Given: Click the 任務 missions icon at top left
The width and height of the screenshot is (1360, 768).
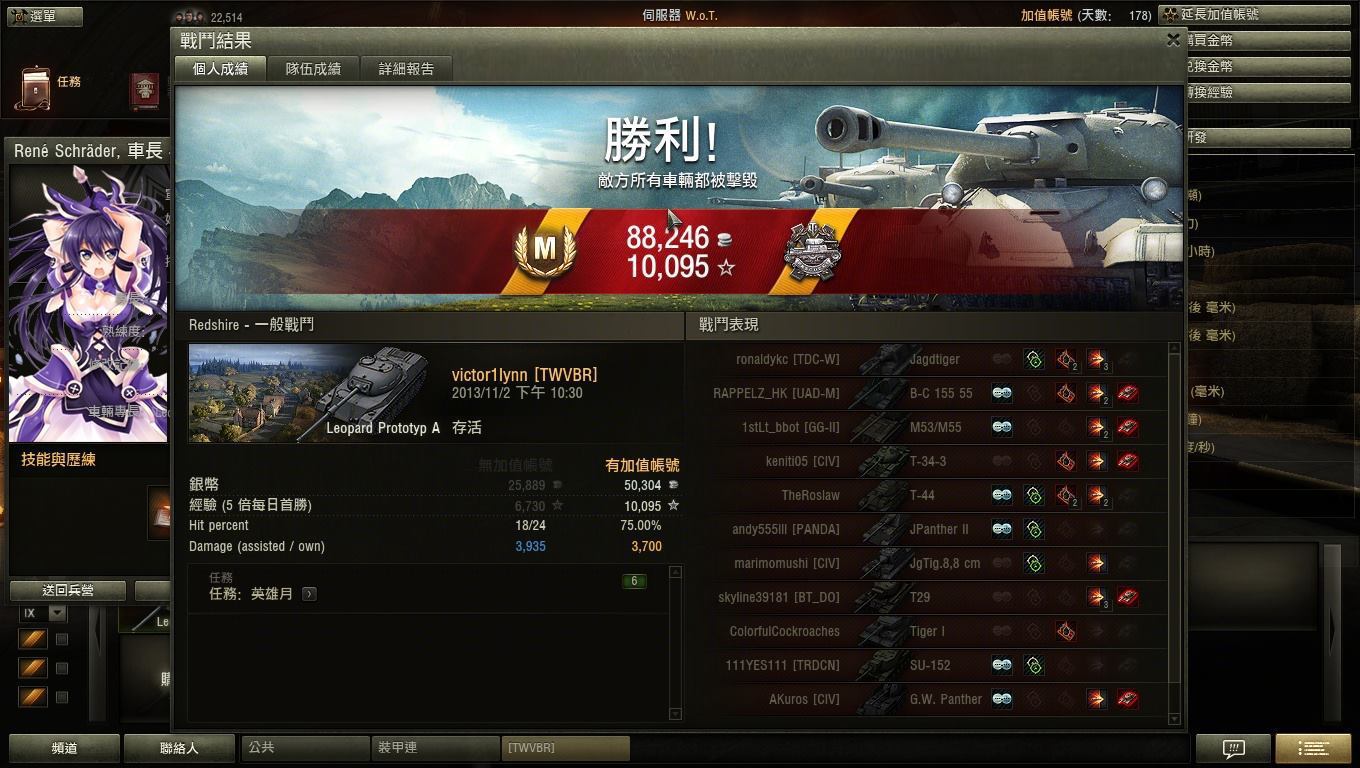Looking at the screenshot, I should [37, 87].
